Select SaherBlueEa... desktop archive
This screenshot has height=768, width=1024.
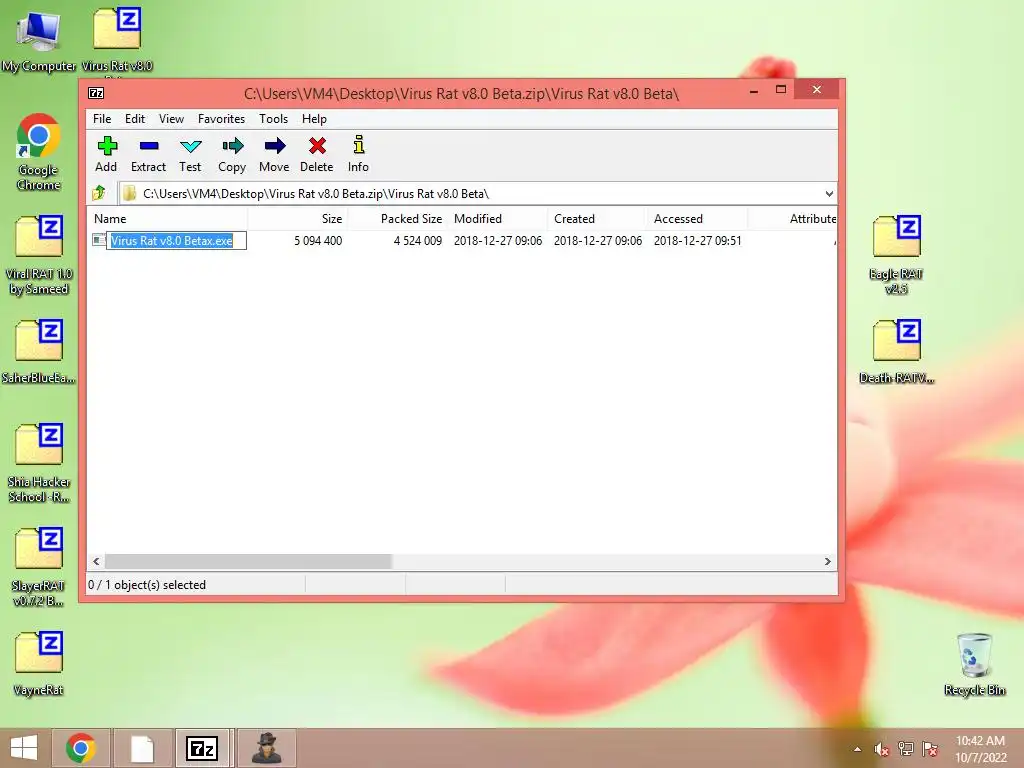tap(39, 351)
